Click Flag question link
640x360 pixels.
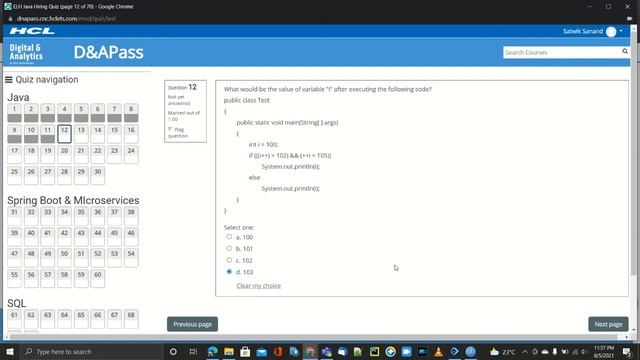pyautogui.click(x=178, y=133)
